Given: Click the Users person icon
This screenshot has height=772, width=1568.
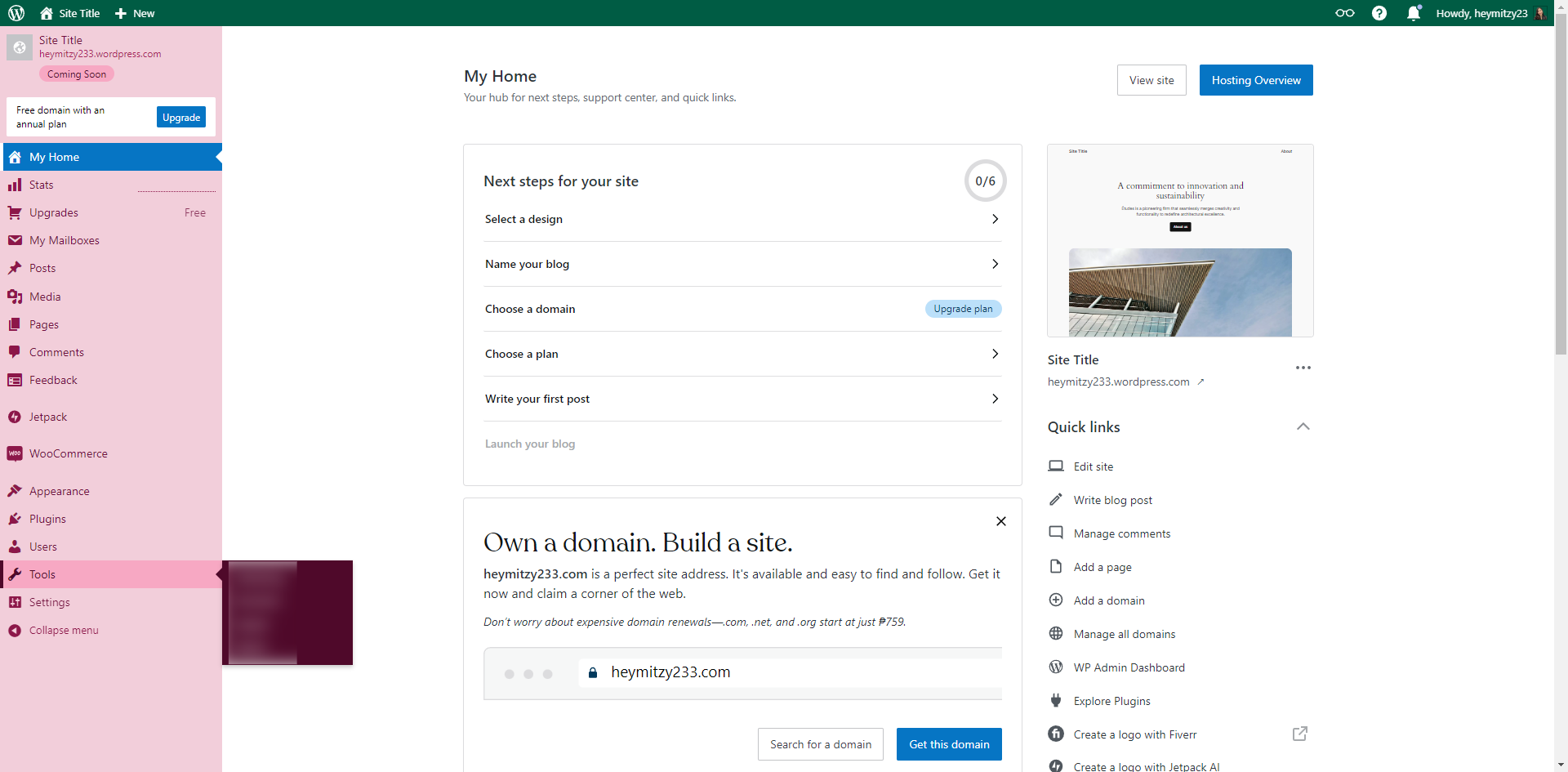Looking at the screenshot, I should tap(15, 547).
